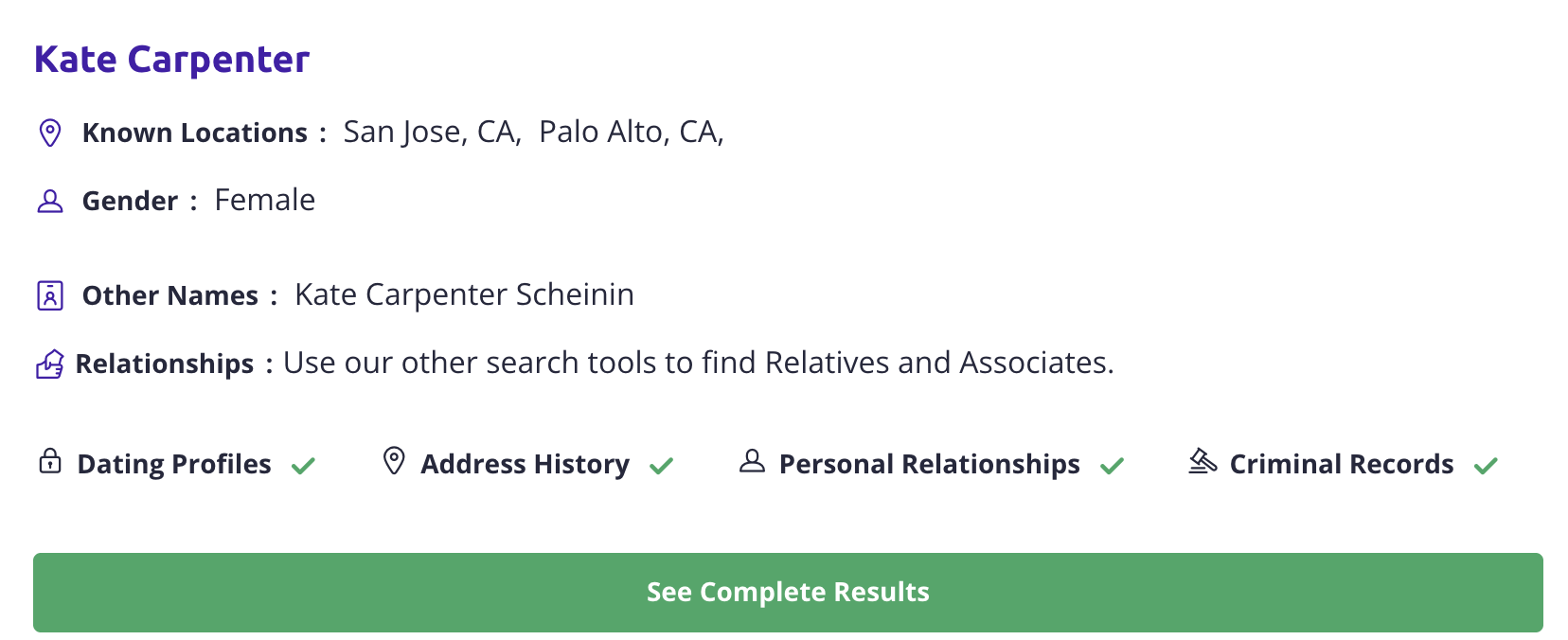1568x640 pixels.
Task: Click the Criminal Records green checkmark
Action: coord(1486,466)
